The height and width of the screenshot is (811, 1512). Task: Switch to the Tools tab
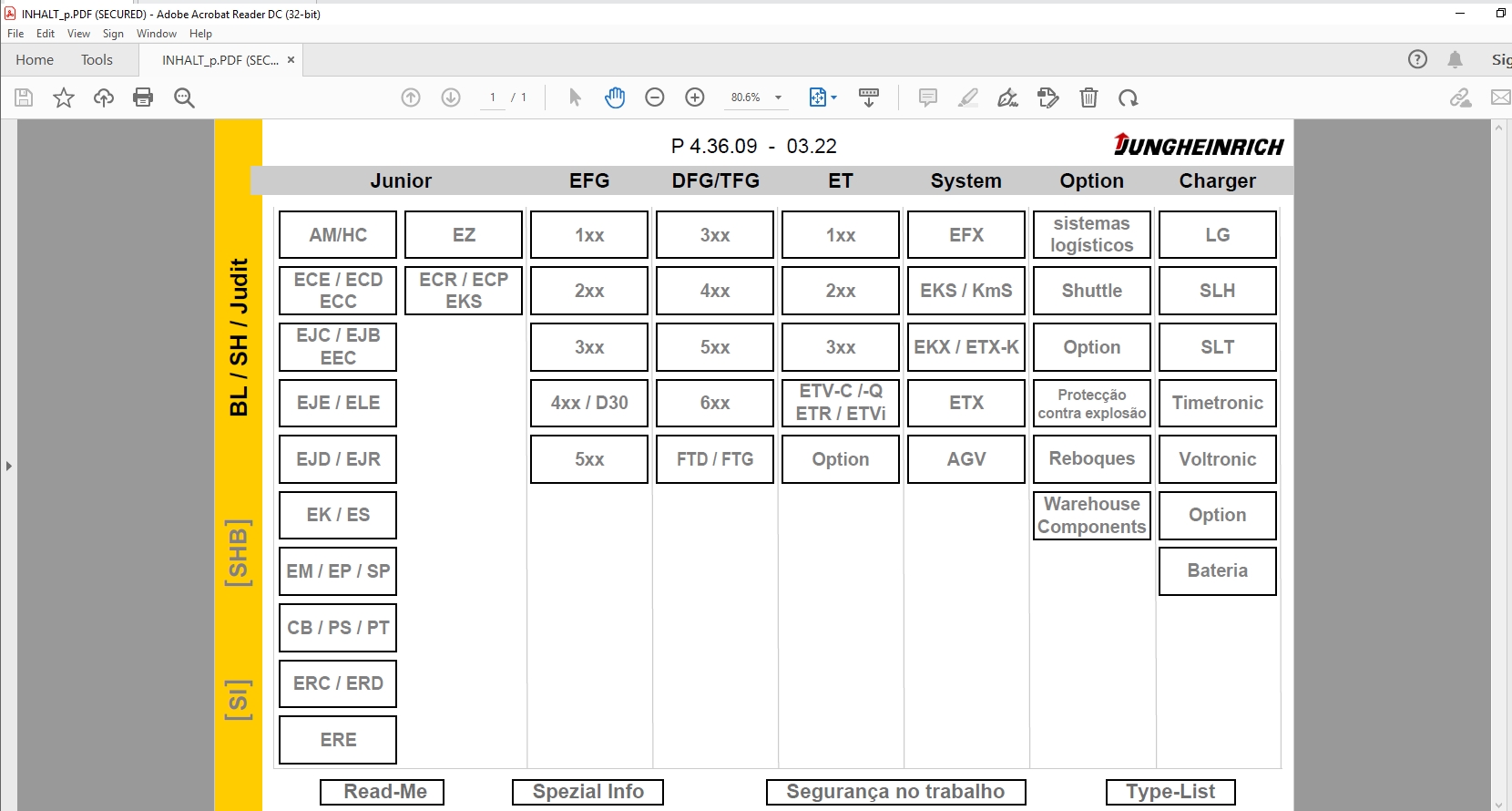97,60
